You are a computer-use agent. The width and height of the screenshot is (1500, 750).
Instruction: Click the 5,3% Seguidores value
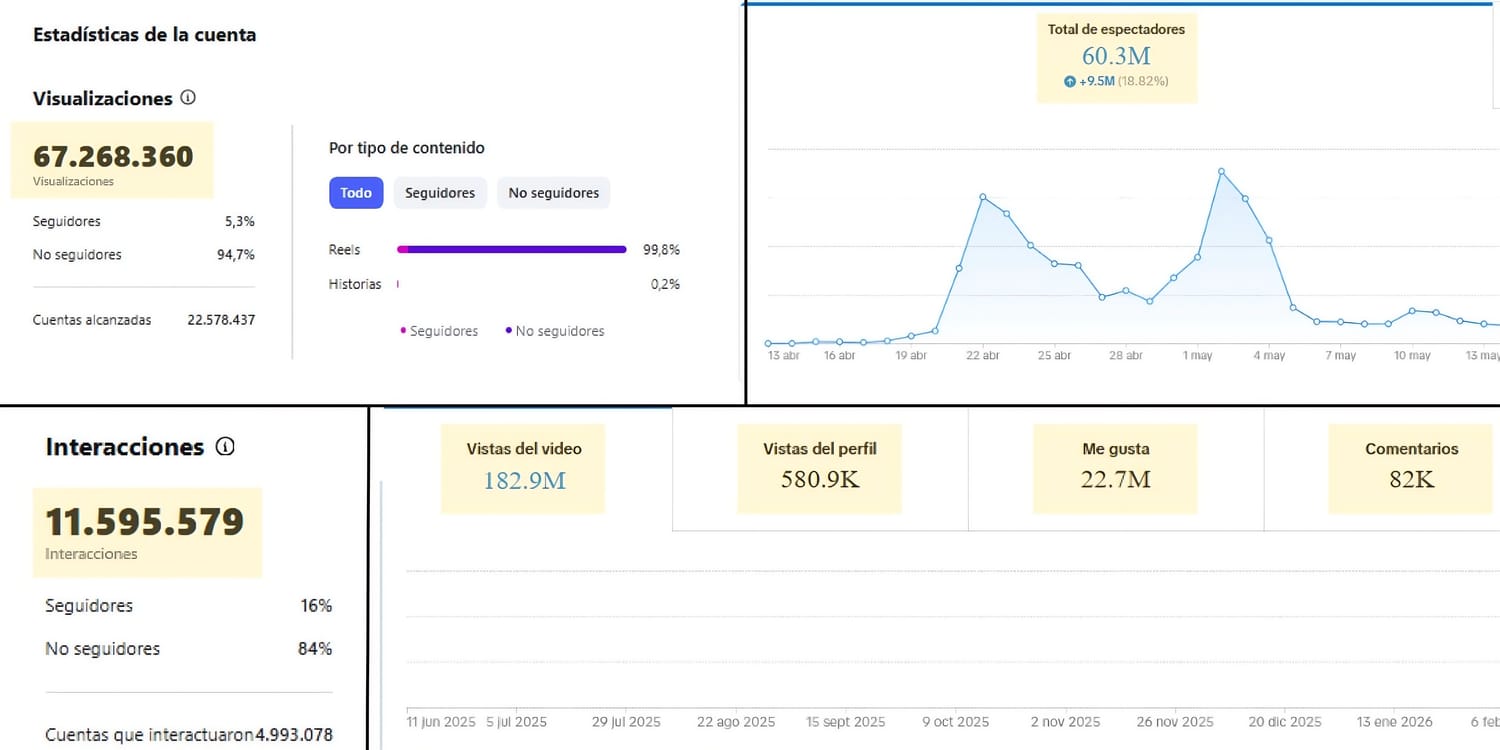240,221
